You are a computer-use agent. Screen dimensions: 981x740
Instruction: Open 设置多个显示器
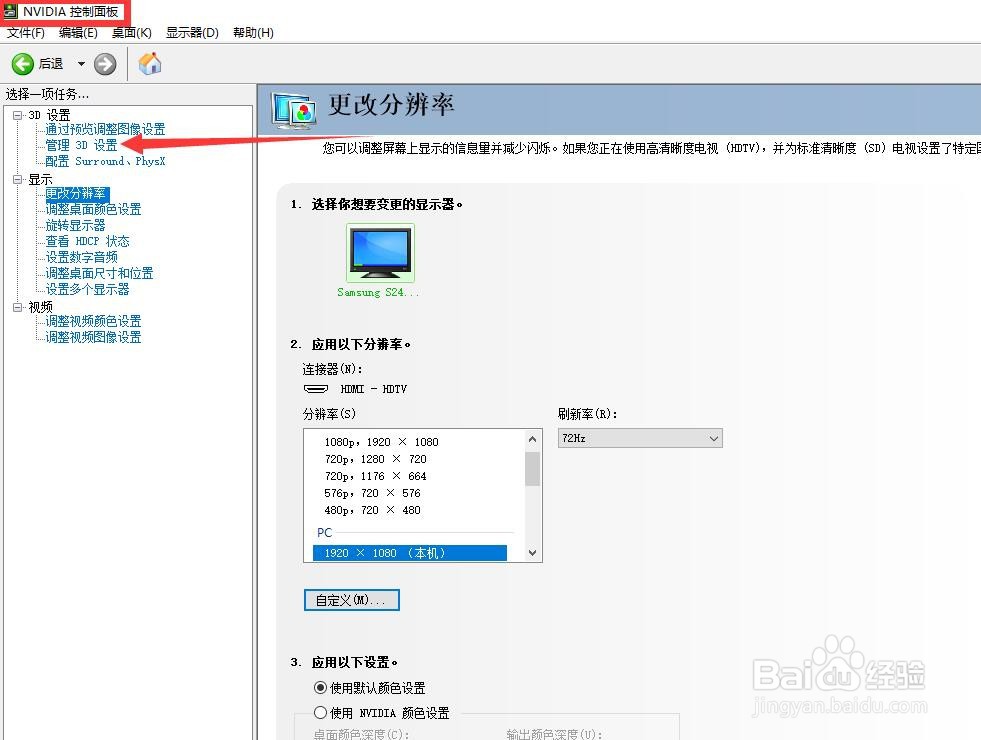coord(87,289)
